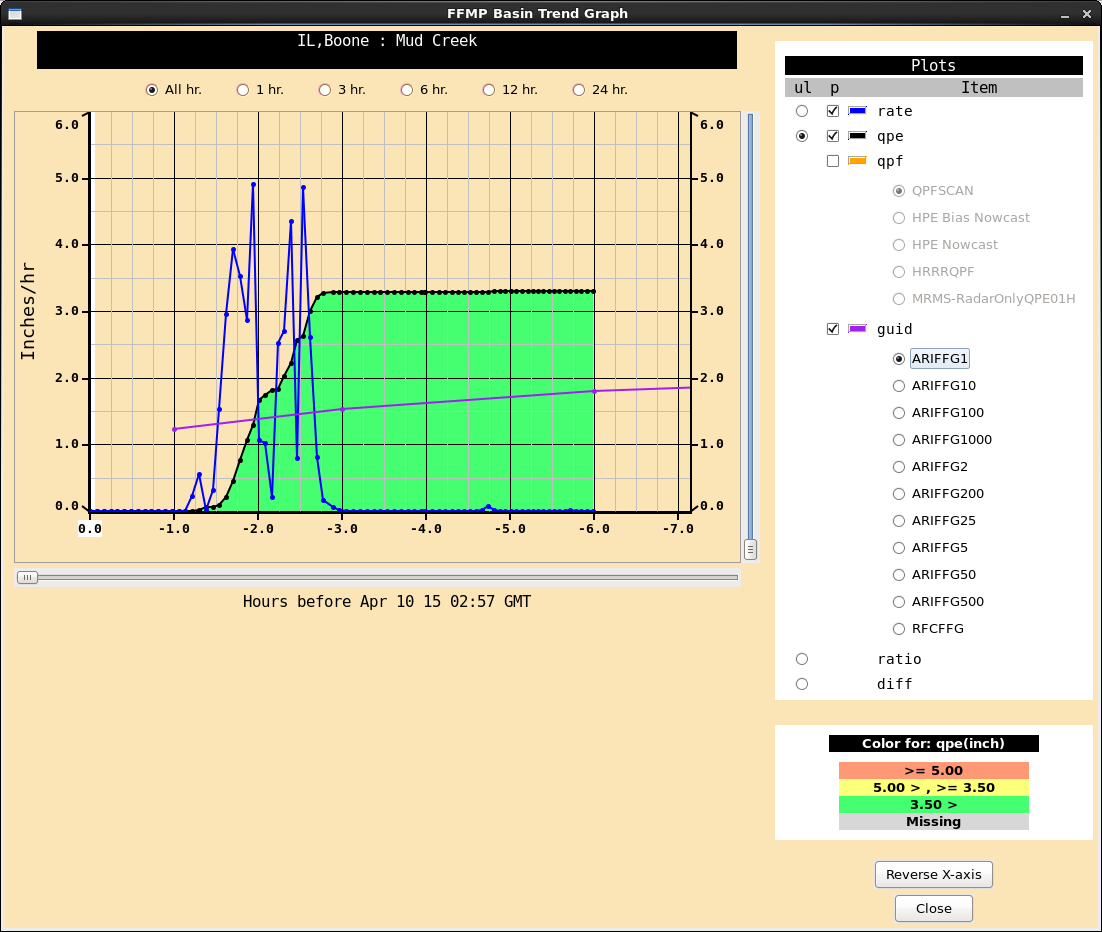The image size is (1102, 932).
Task: Click the gray Missing legend color
Action: click(x=933, y=821)
